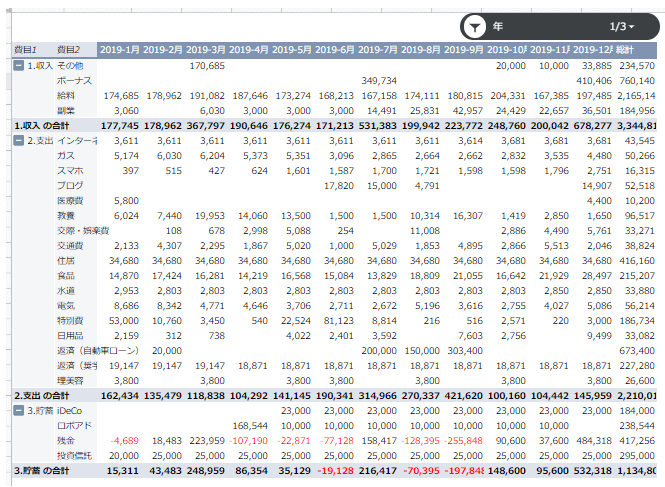Select the 費目2 column header
This screenshot has height=487, width=665.
(70, 49)
